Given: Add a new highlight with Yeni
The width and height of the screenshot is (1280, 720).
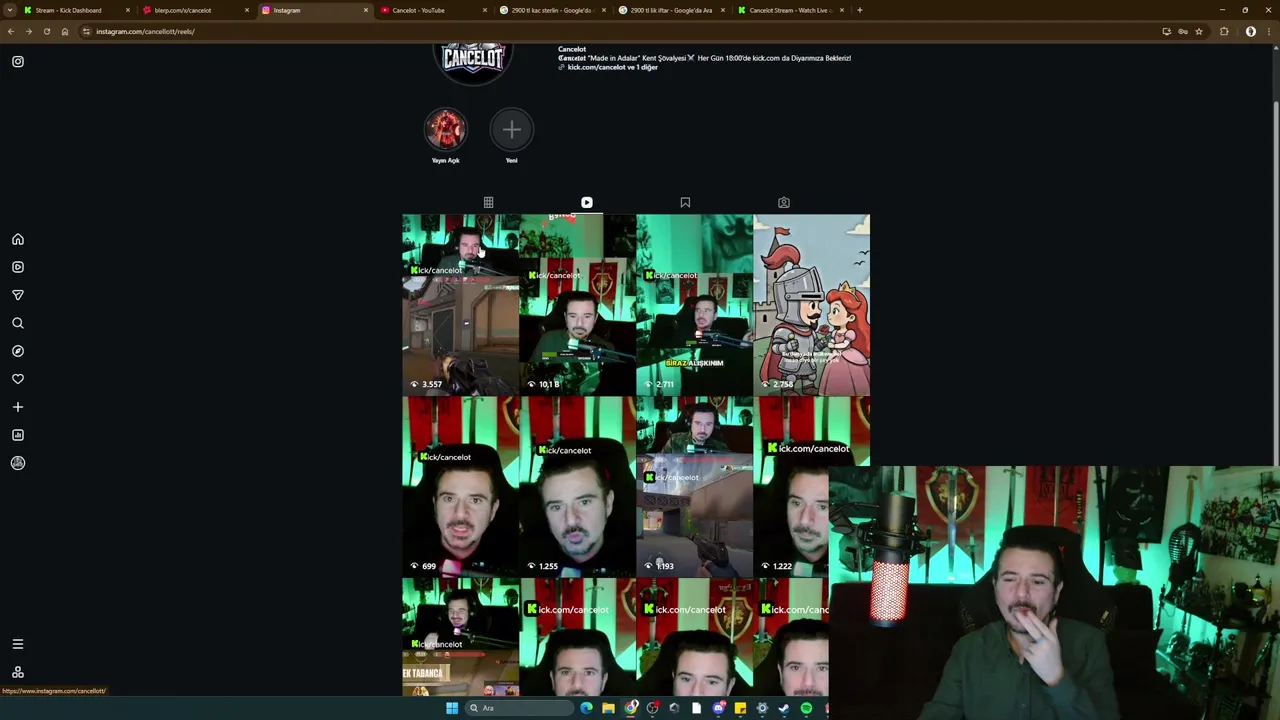Looking at the screenshot, I should pyautogui.click(x=511, y=130).
